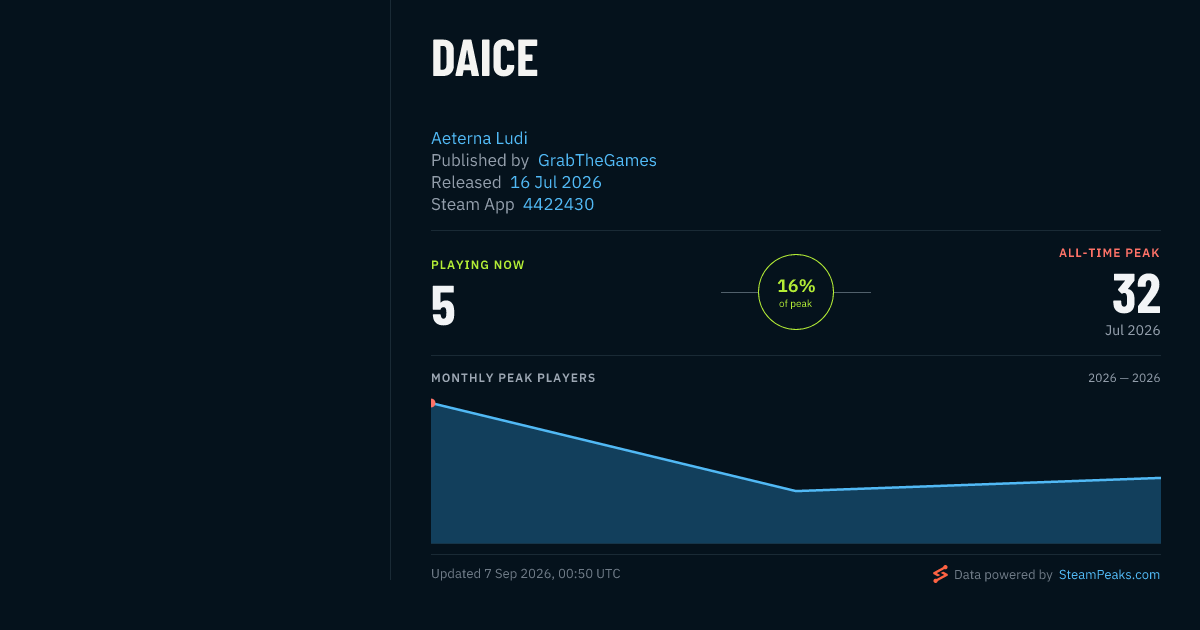Viewport: 1200px width, 630px height.
Task: Click the Jul 2026 peak date label
Action: (x=1133, y=330)
